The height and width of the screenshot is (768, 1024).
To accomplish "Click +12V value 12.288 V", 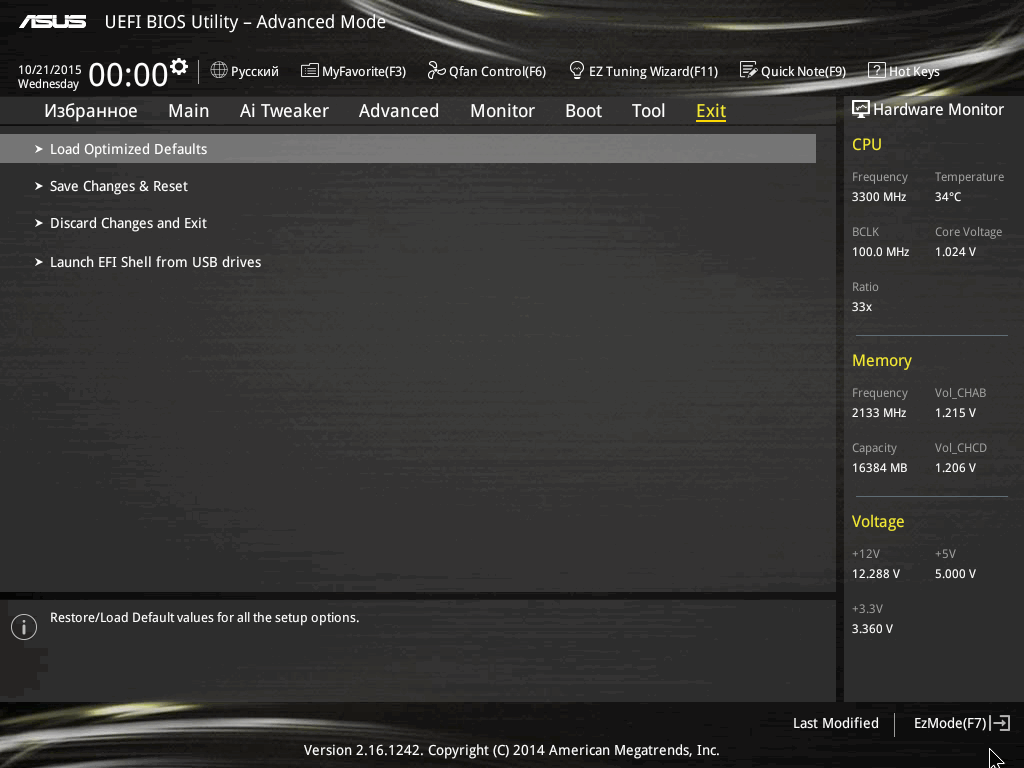I will (876, 574).
